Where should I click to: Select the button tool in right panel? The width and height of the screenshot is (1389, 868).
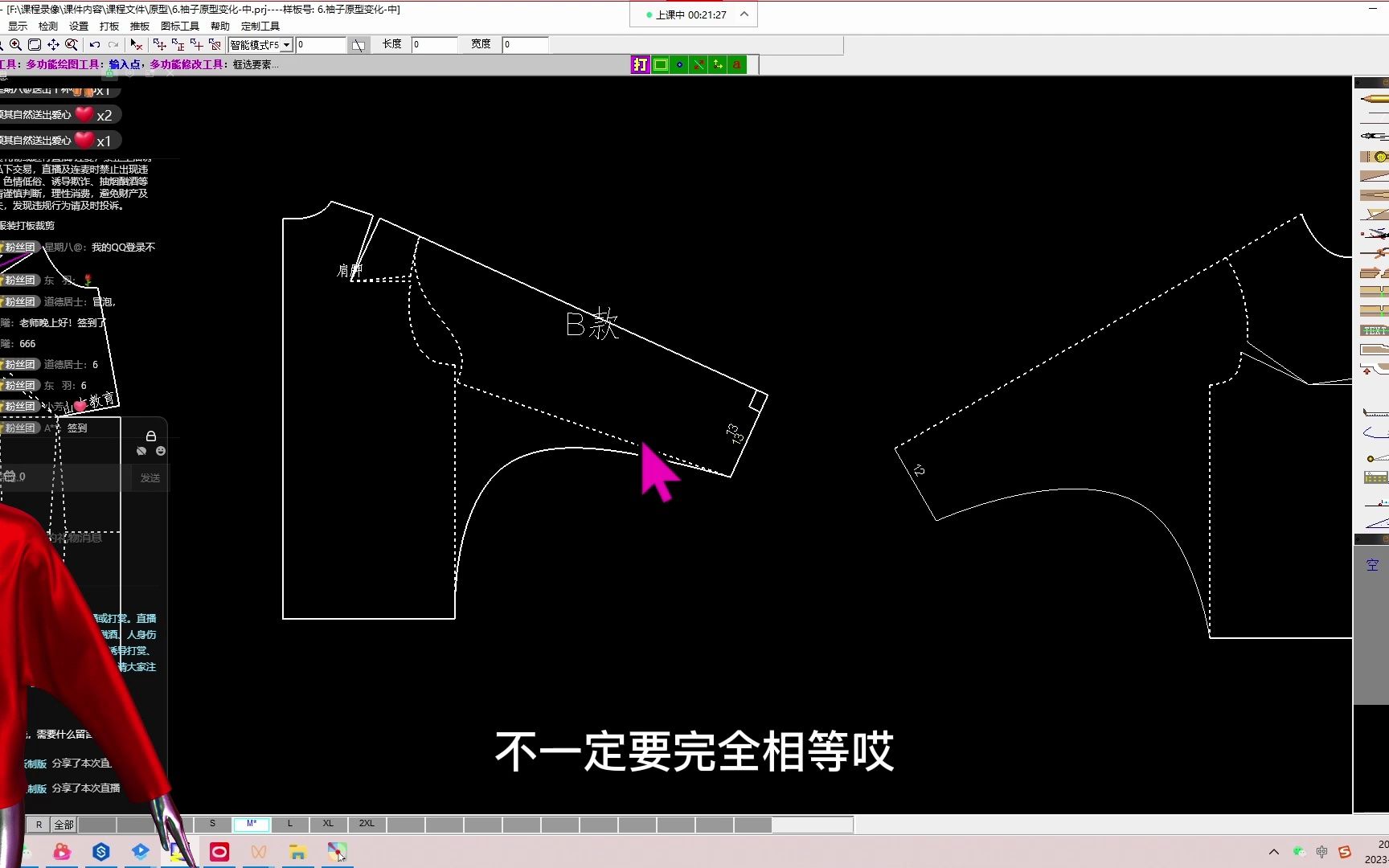point(1376,156)
